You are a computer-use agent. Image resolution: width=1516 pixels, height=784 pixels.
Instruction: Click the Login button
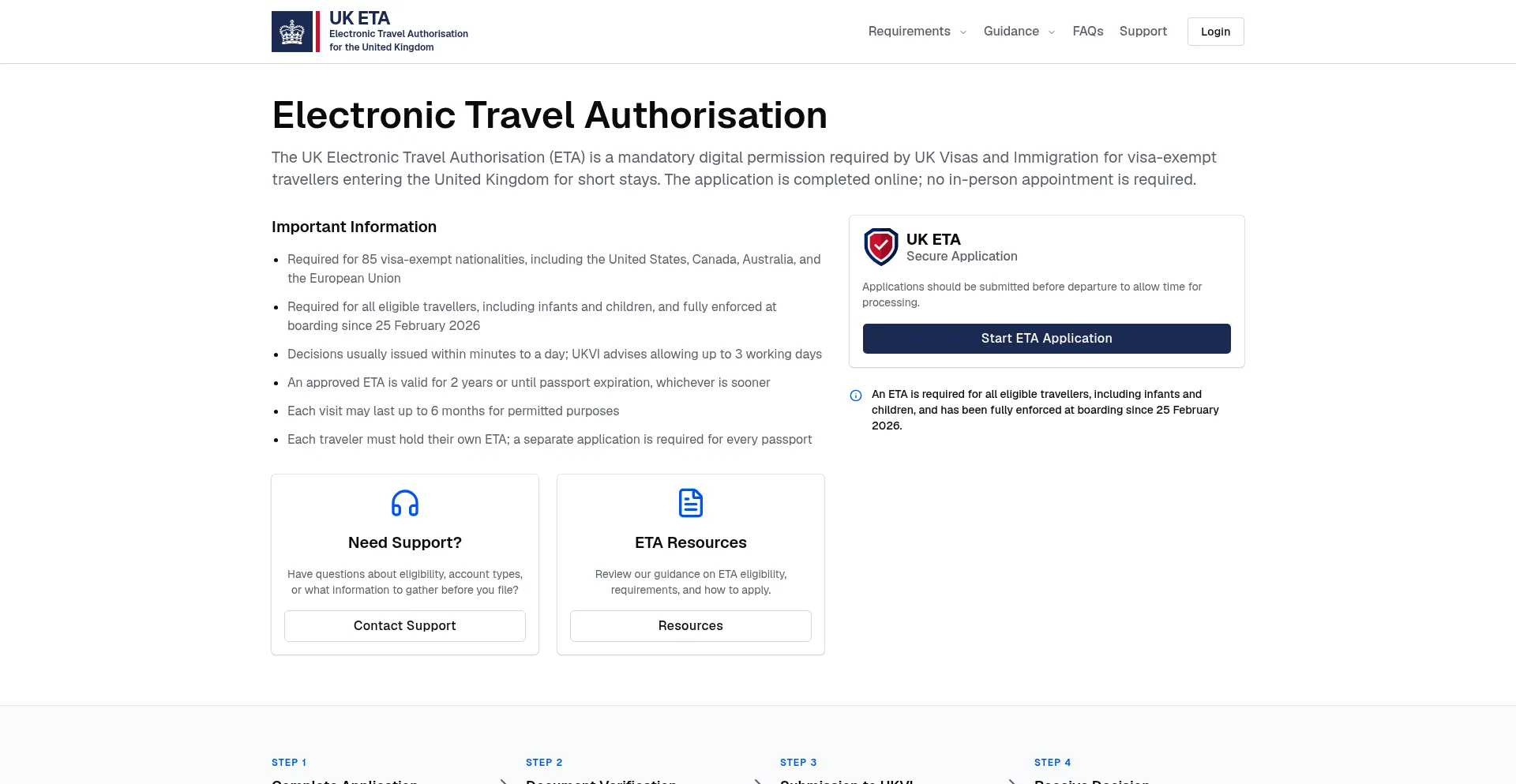(1216, 32)
